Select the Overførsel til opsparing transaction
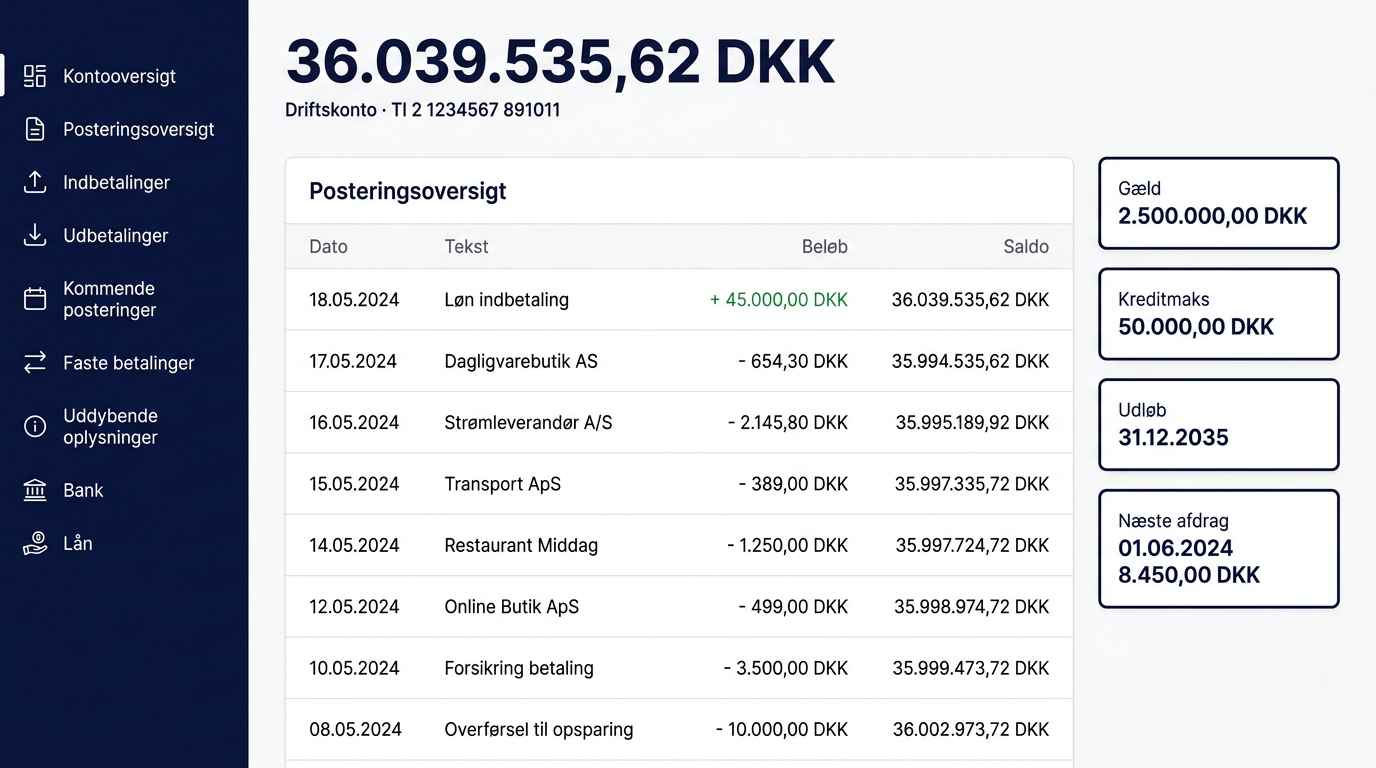The width and height of the screenshot is (1376, 768). click(x=679, y=729)
